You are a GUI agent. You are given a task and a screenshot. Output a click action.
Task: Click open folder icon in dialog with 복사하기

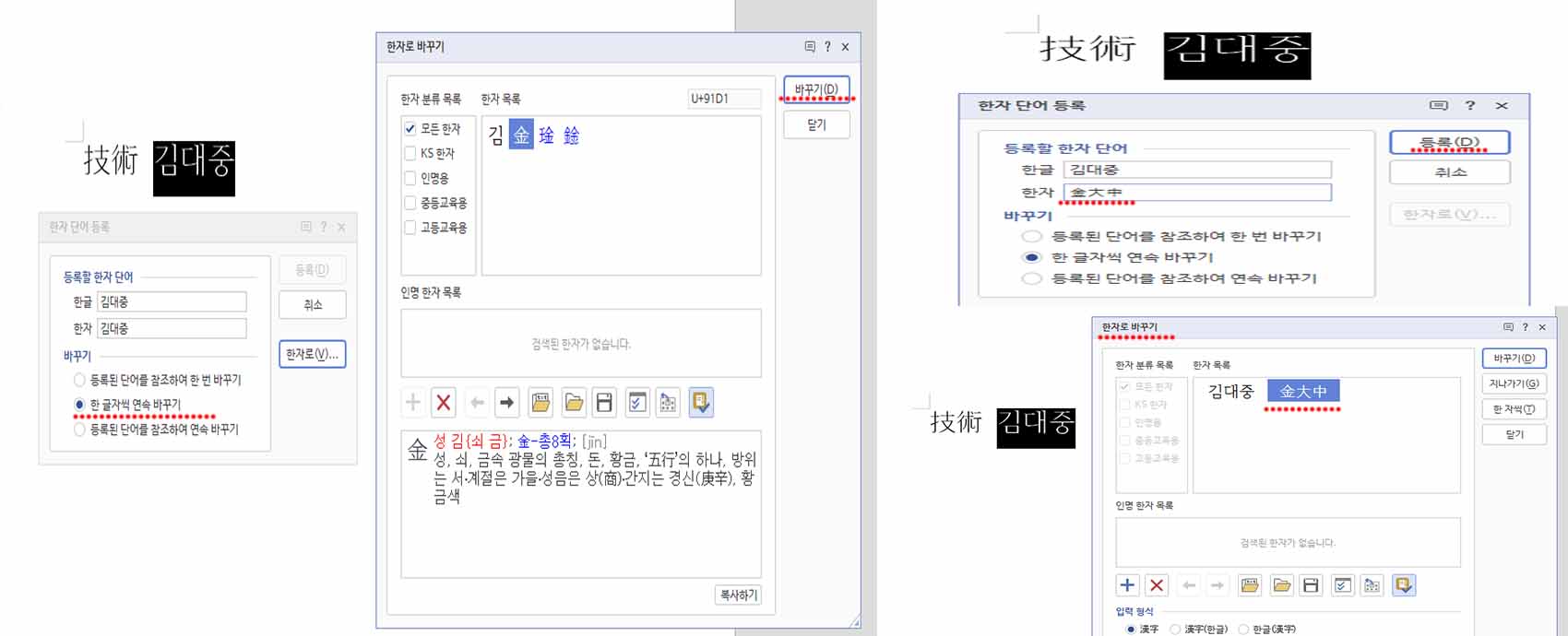point(574,402)
